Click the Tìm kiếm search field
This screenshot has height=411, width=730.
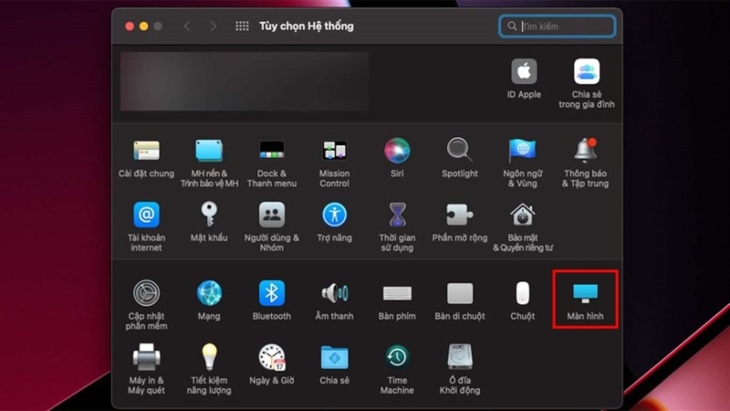pos(557,26)
